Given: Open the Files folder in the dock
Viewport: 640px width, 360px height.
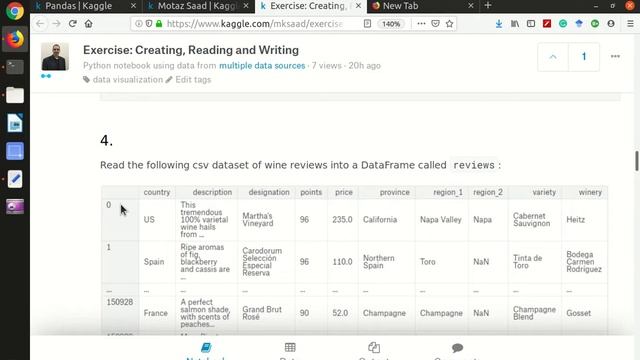Looking at the screenshot, I should (15, 95).
